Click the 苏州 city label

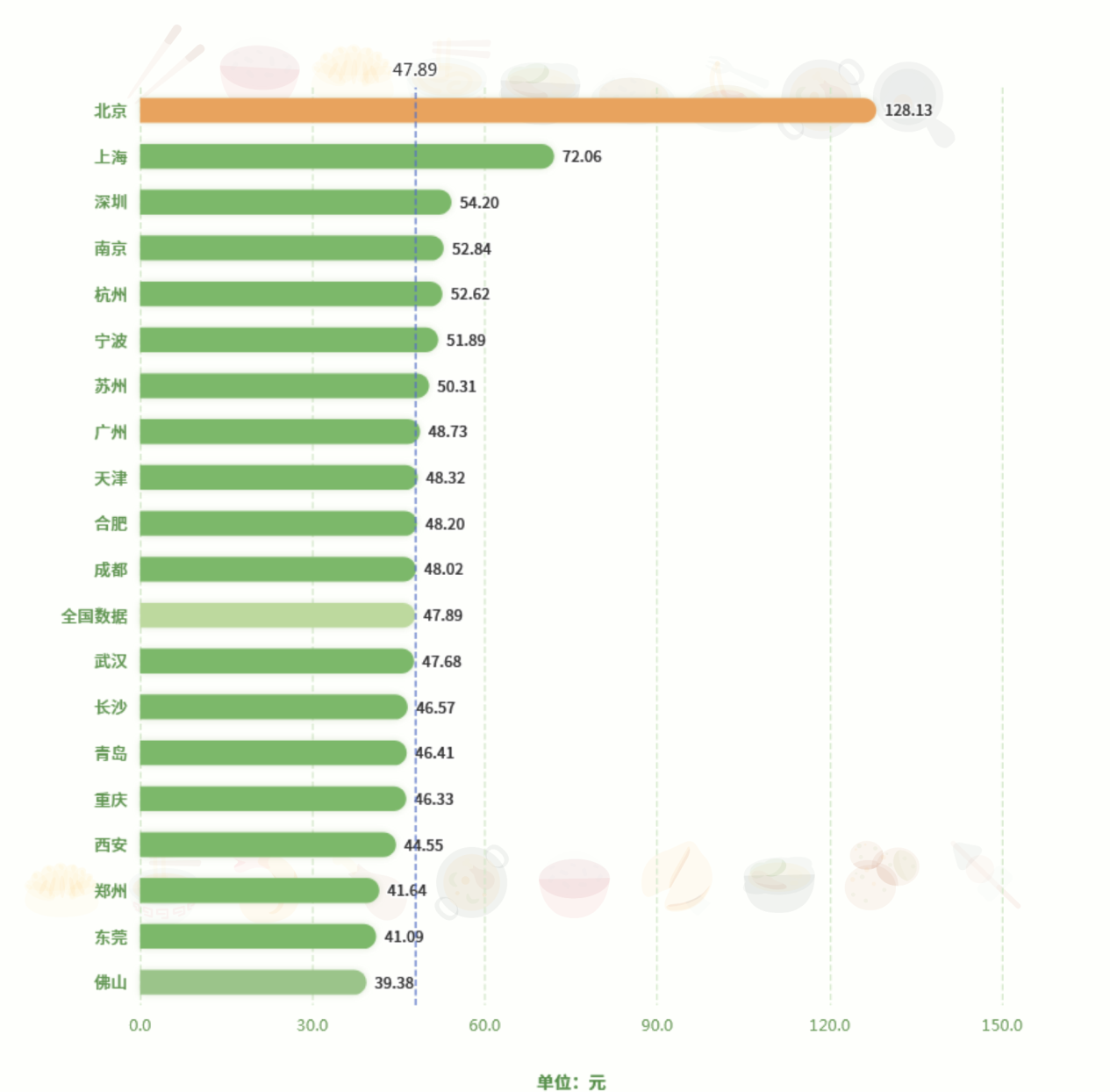click(x=111, y=386)
